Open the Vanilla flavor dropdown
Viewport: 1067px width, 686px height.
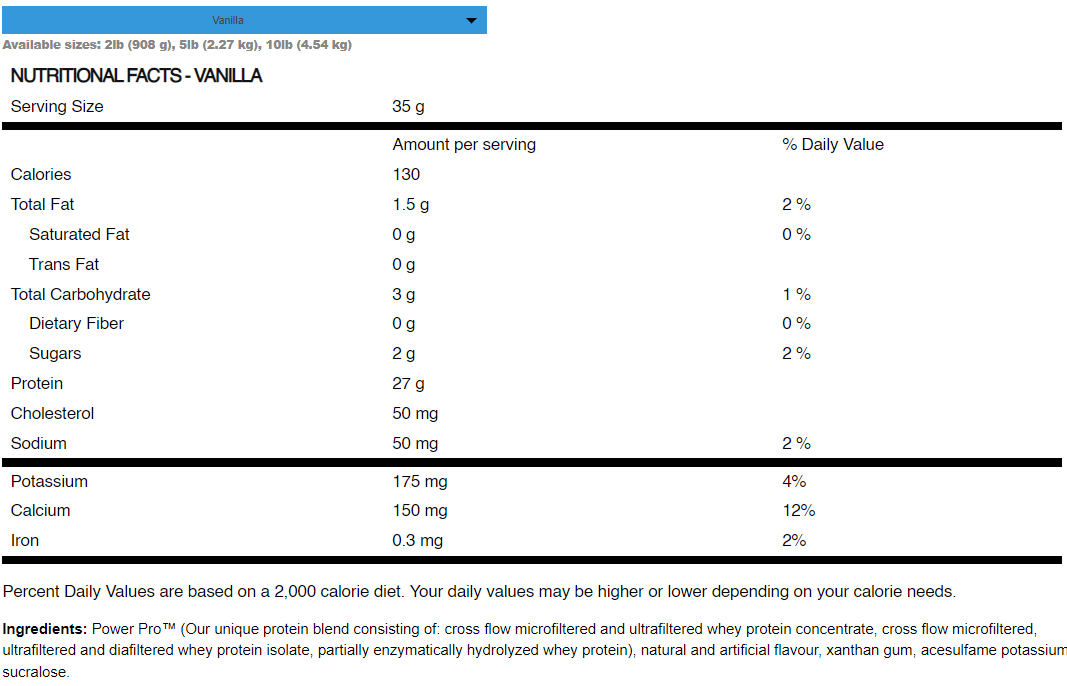(x=243, y=20)
